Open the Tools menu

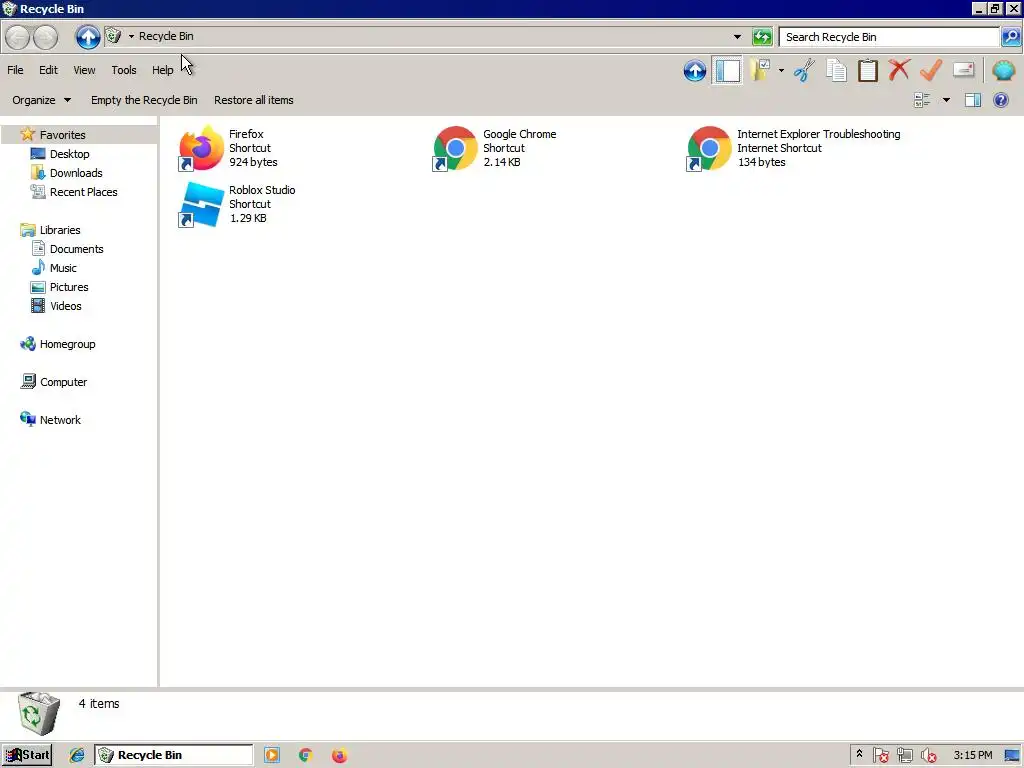[x=123, y=70]
